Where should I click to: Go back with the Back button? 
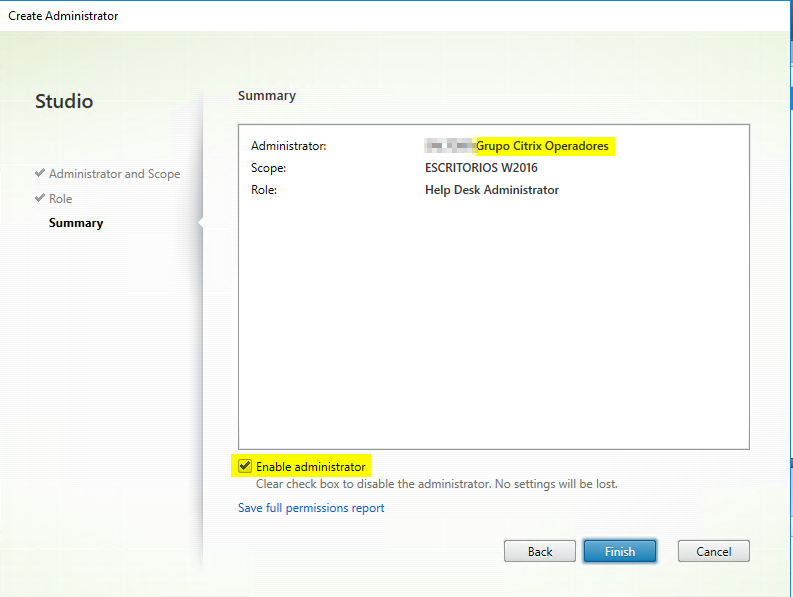(x=540, y=551)
